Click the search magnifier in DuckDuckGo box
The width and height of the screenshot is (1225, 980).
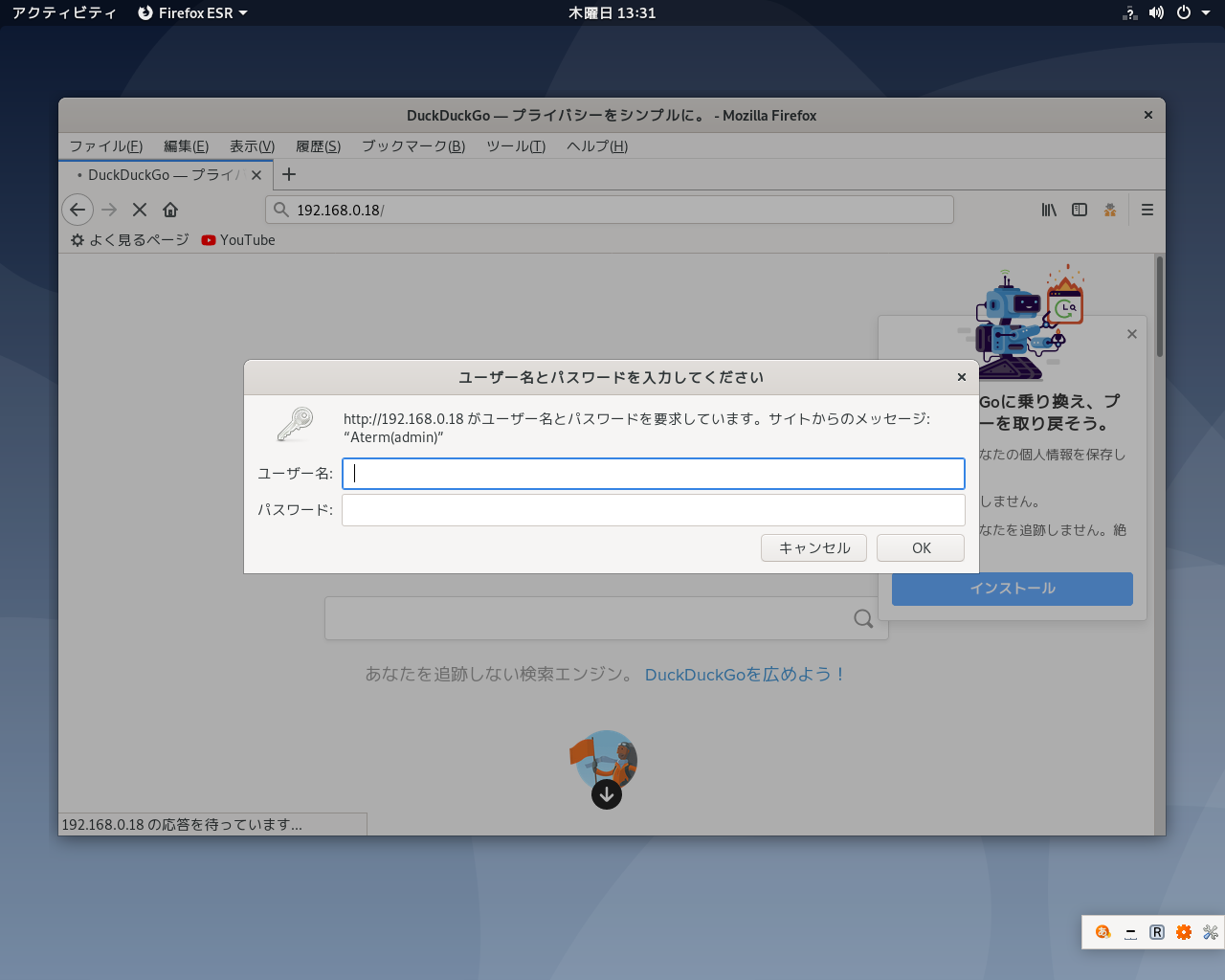tap(863, 619)
